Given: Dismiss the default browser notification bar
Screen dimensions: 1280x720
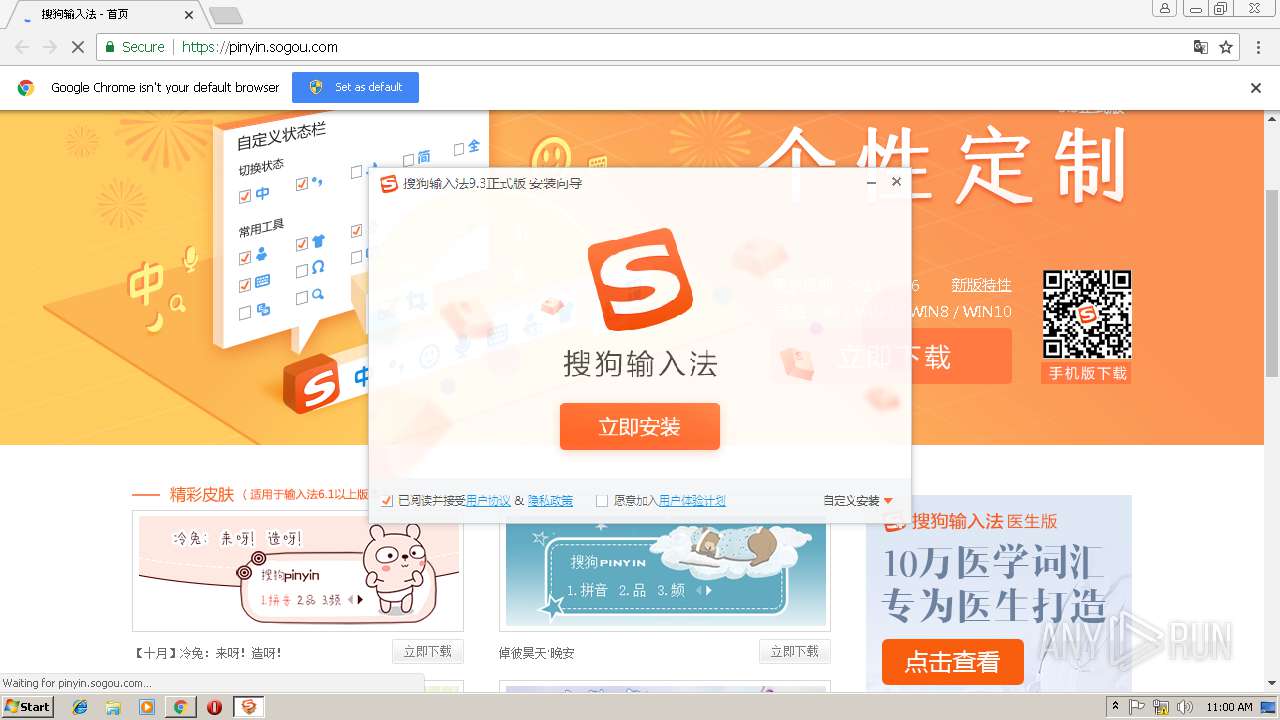Looking at the screenshot, I should pos(1256,88).
